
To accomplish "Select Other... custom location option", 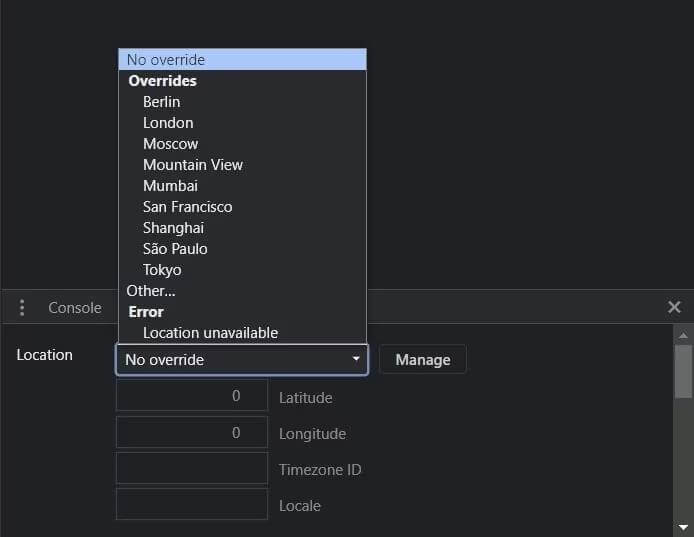I will click(x=243, y=291).
